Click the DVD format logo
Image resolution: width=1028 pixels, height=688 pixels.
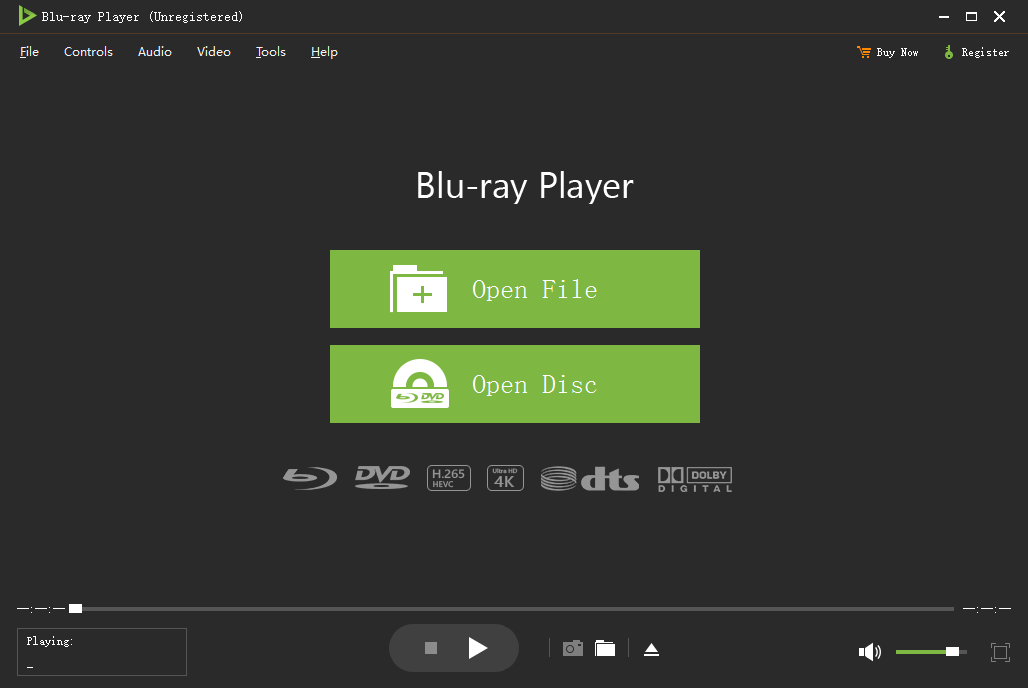coord(382,477)
